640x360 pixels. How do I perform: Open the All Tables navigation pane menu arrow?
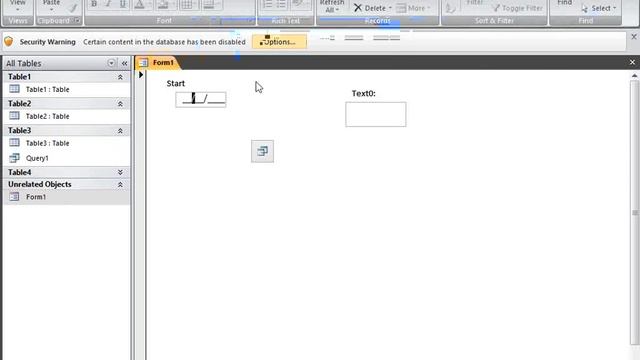pyautogui.click(x=111, y=63)
